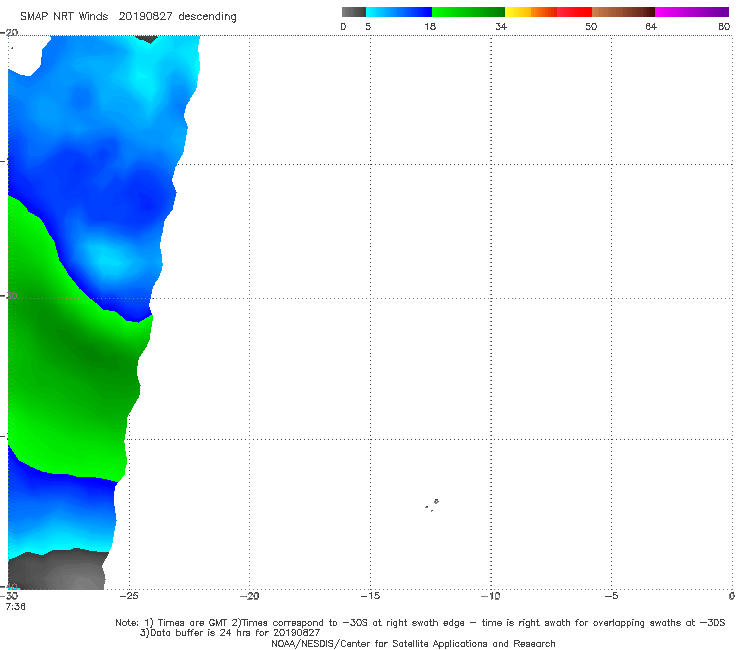Screen dimensions: 740x650
Task: Click the gray low-wind area at swath bottom
Action: [57, 571]
